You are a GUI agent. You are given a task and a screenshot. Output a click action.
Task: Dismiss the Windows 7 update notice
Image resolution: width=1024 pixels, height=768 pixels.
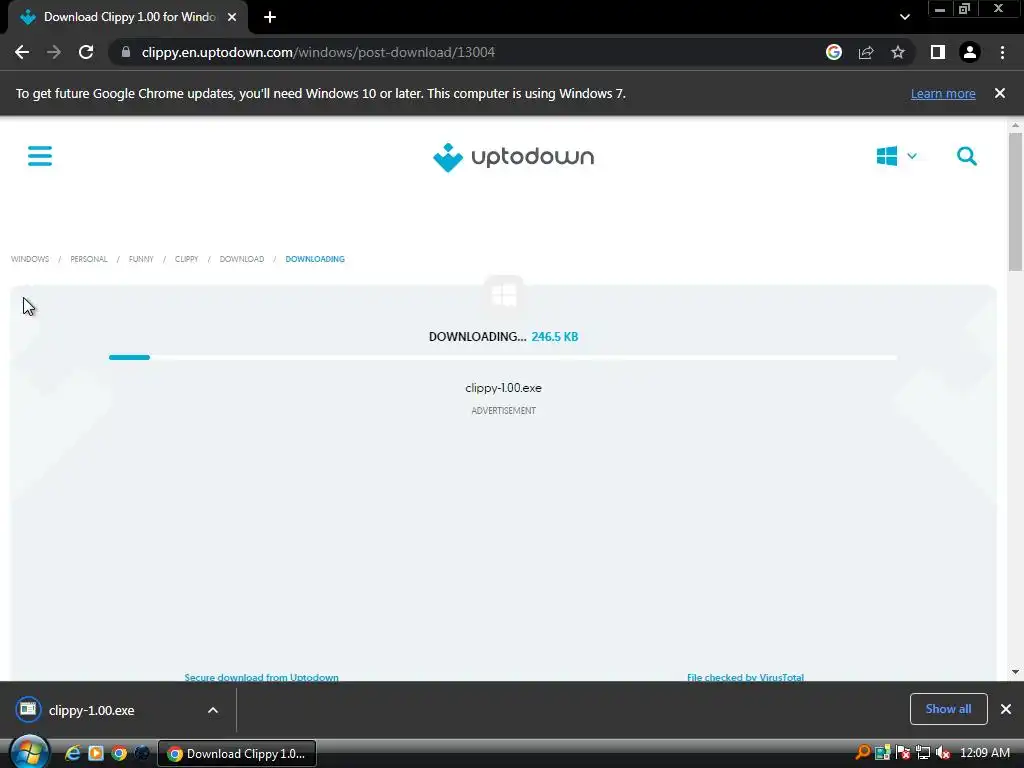[999, 93]
